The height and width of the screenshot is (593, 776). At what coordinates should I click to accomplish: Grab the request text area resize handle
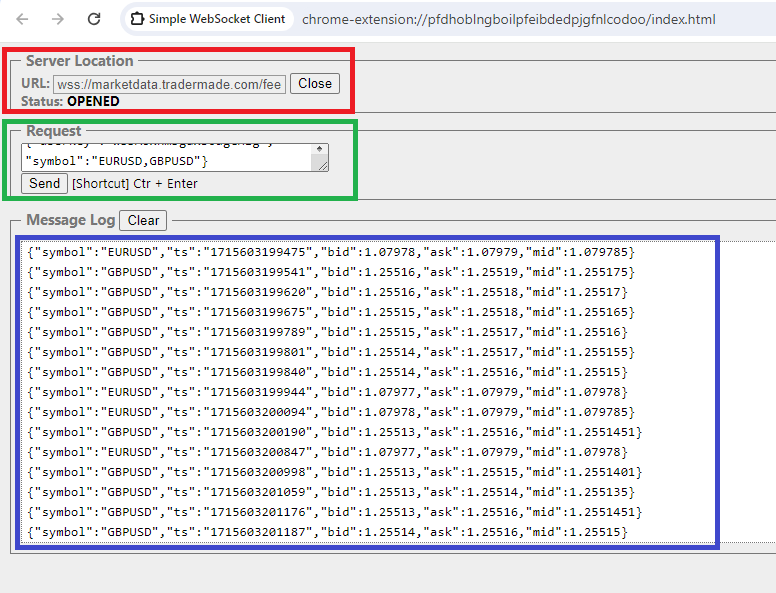323,166
